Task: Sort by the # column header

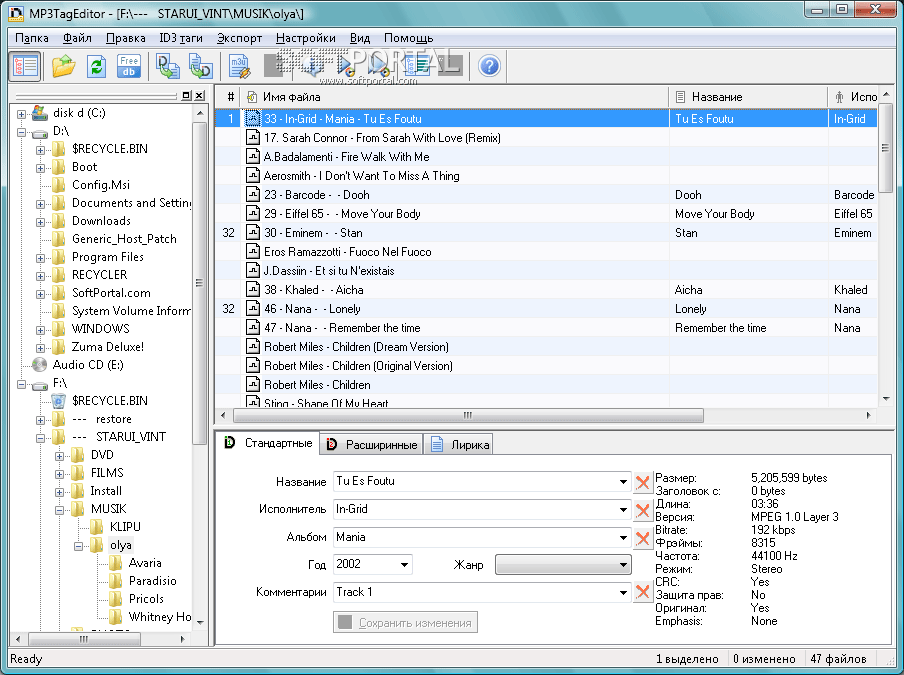Action: tap(229, 97)
